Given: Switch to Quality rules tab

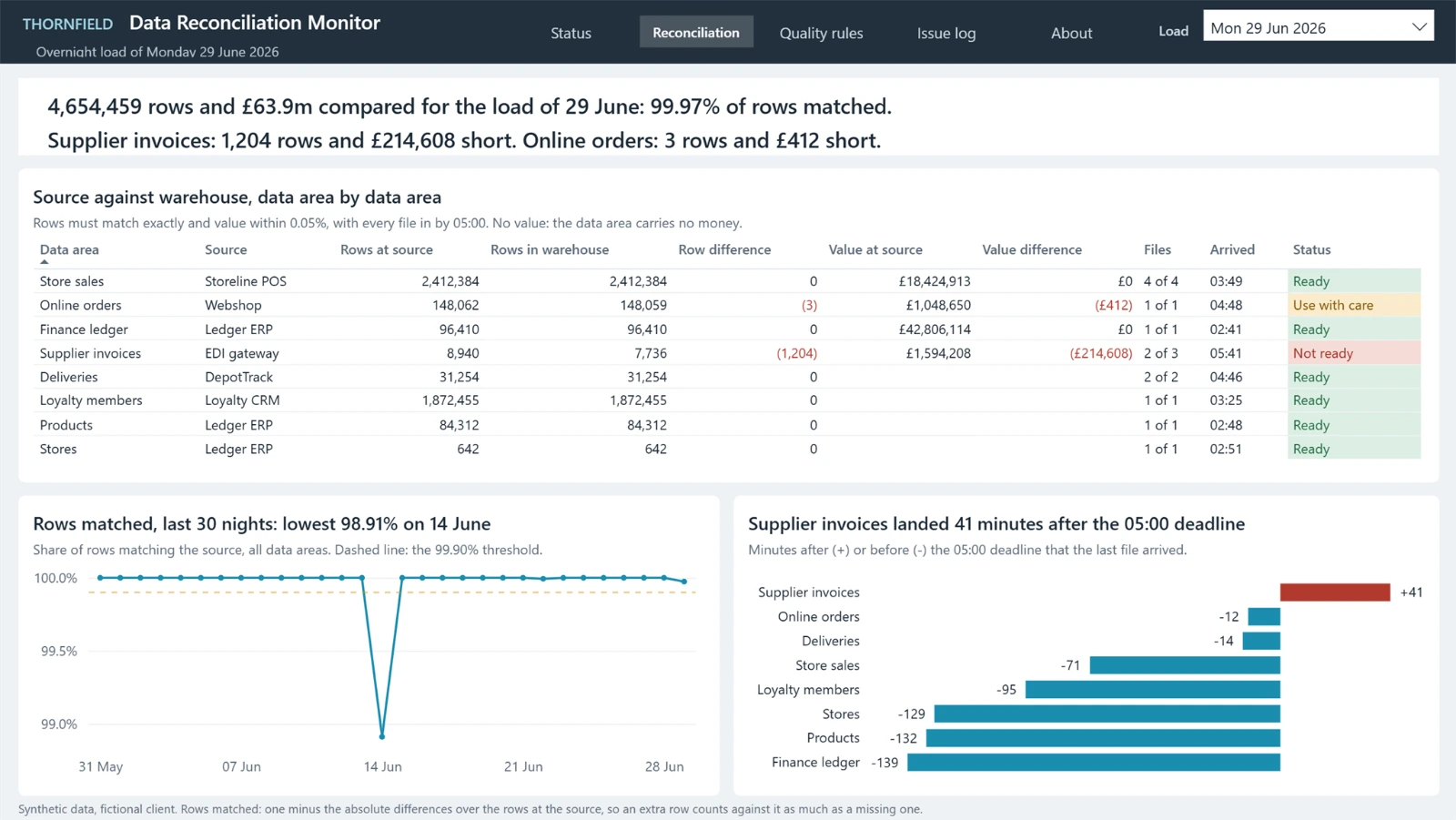Looking at the screenshot, I should click(821, 33).
